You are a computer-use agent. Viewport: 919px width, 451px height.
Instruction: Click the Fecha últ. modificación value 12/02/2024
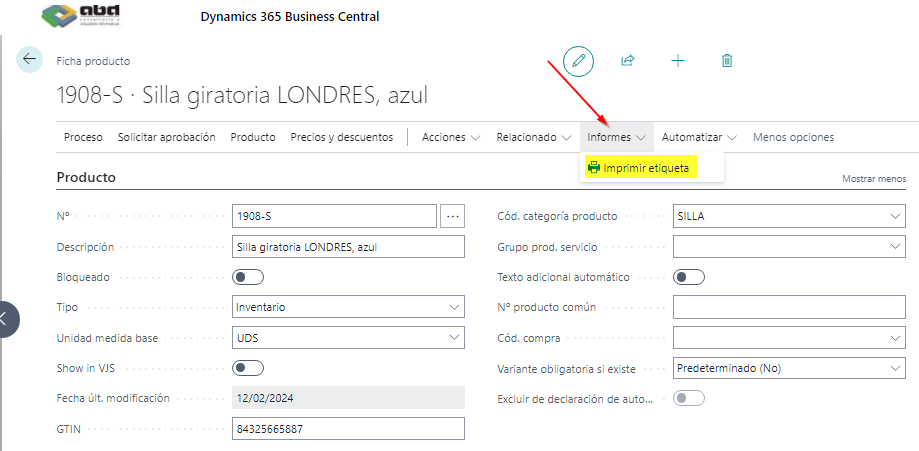348,398
